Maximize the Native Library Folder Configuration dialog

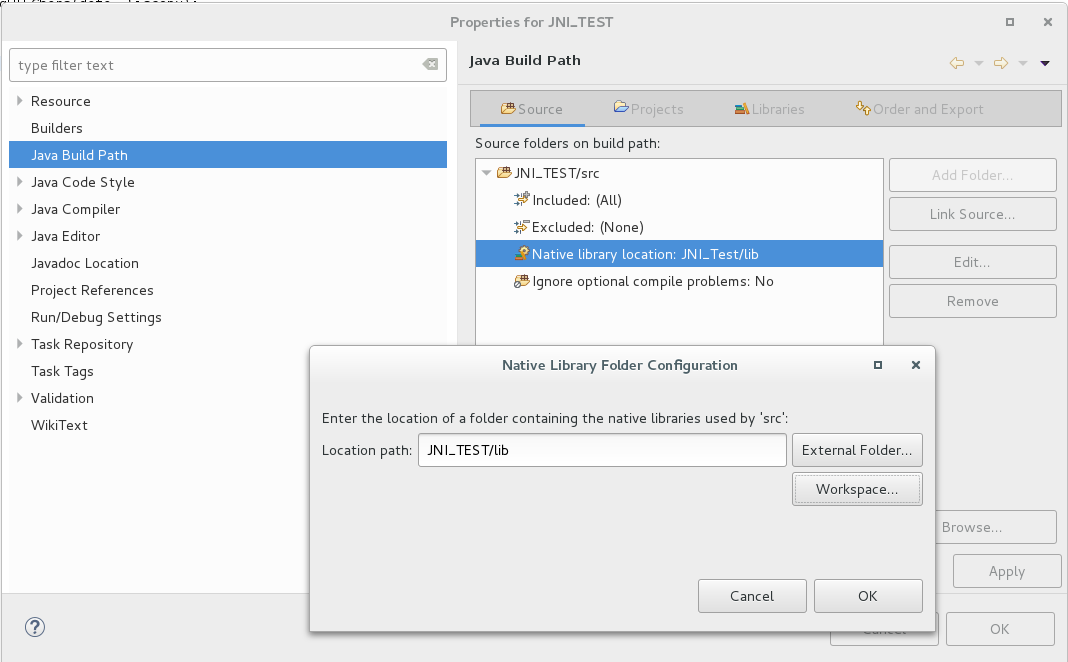point(877,365)
